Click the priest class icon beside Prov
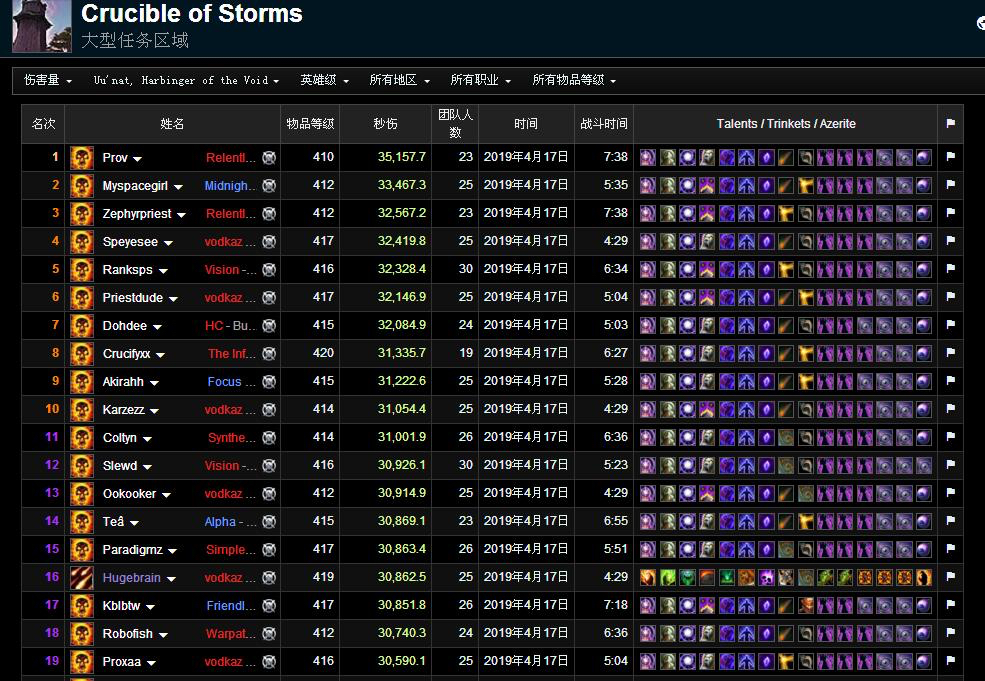This screenshot has height=681, width=985. (81, 157)
